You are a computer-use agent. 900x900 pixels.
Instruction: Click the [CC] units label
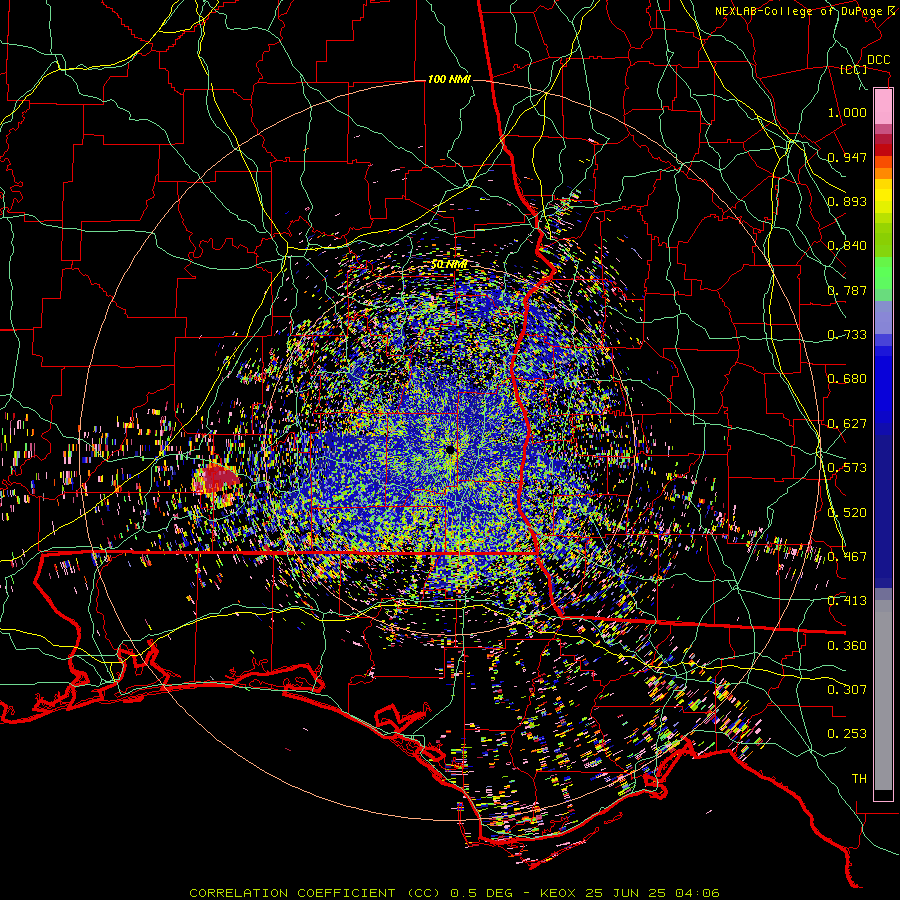coord(854,69)
